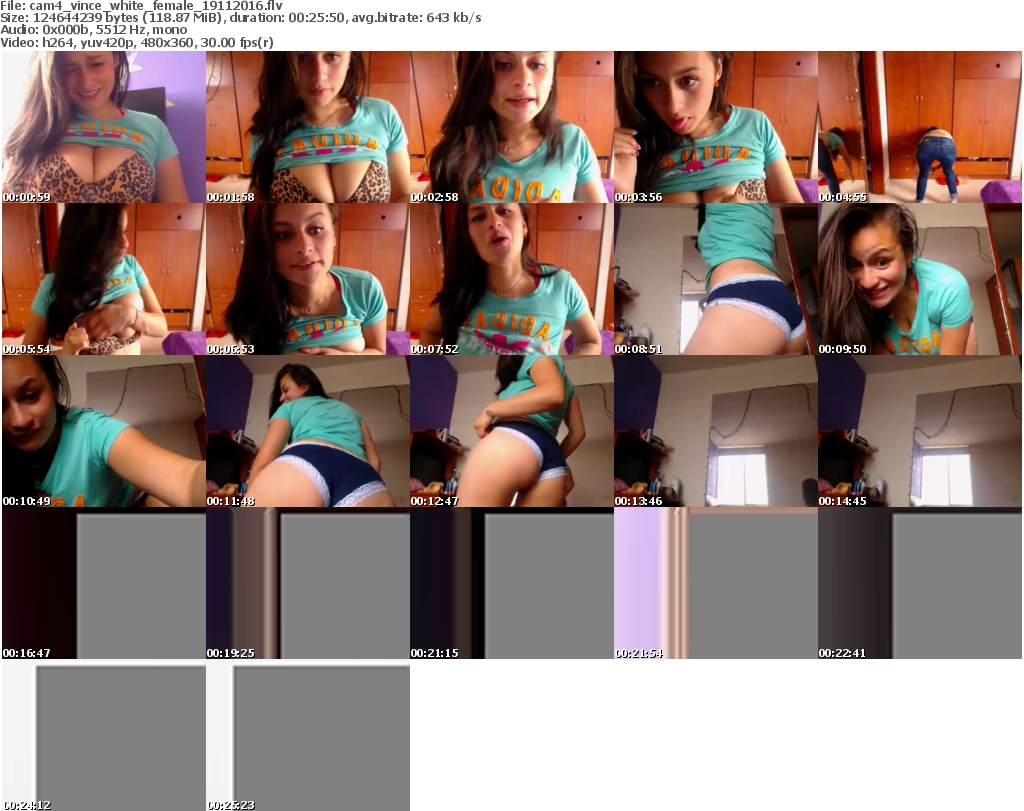Image resolution: width=1024 pixels, height=811 pixels.
Task: Click the file name line ending in .flv
Action: click(x=142, y=6)
